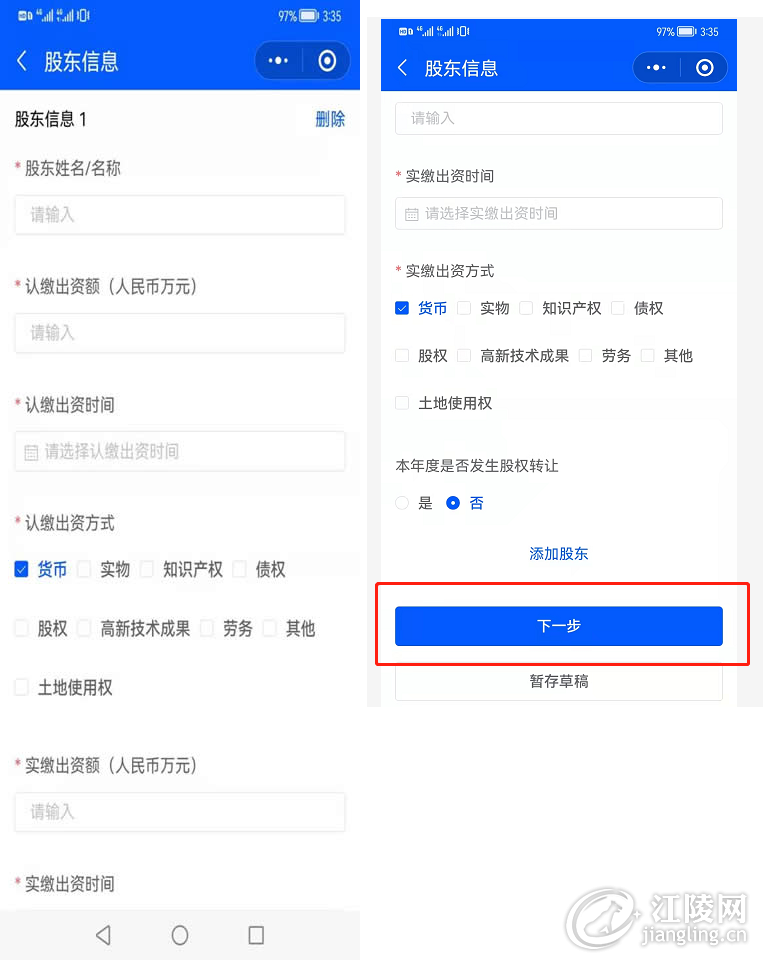This screenshot has height=960, width=763.
Task: Tap Android recent apps square icon
Action: [x=256, y=935]
